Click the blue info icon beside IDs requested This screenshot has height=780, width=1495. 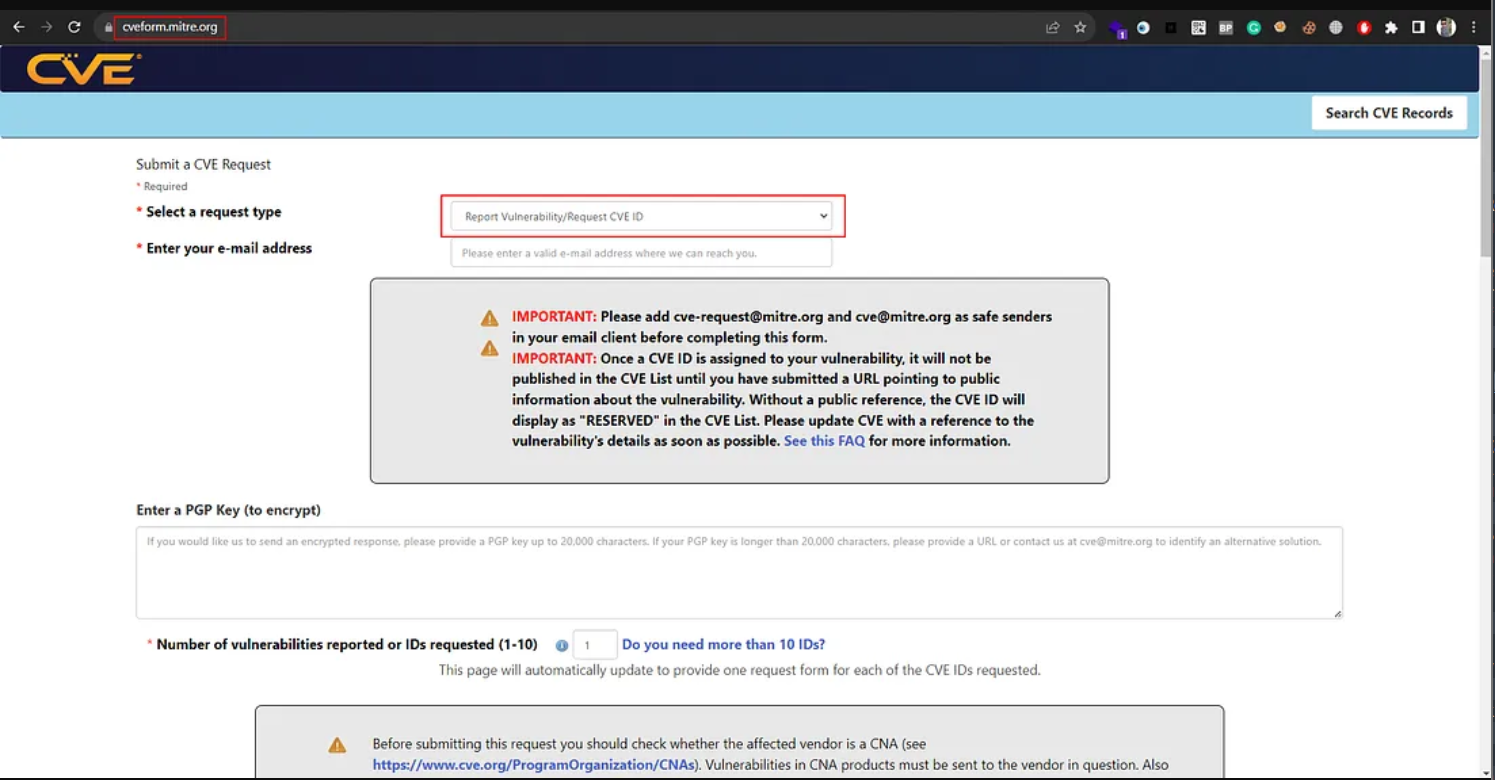click(x=562, y=646)
